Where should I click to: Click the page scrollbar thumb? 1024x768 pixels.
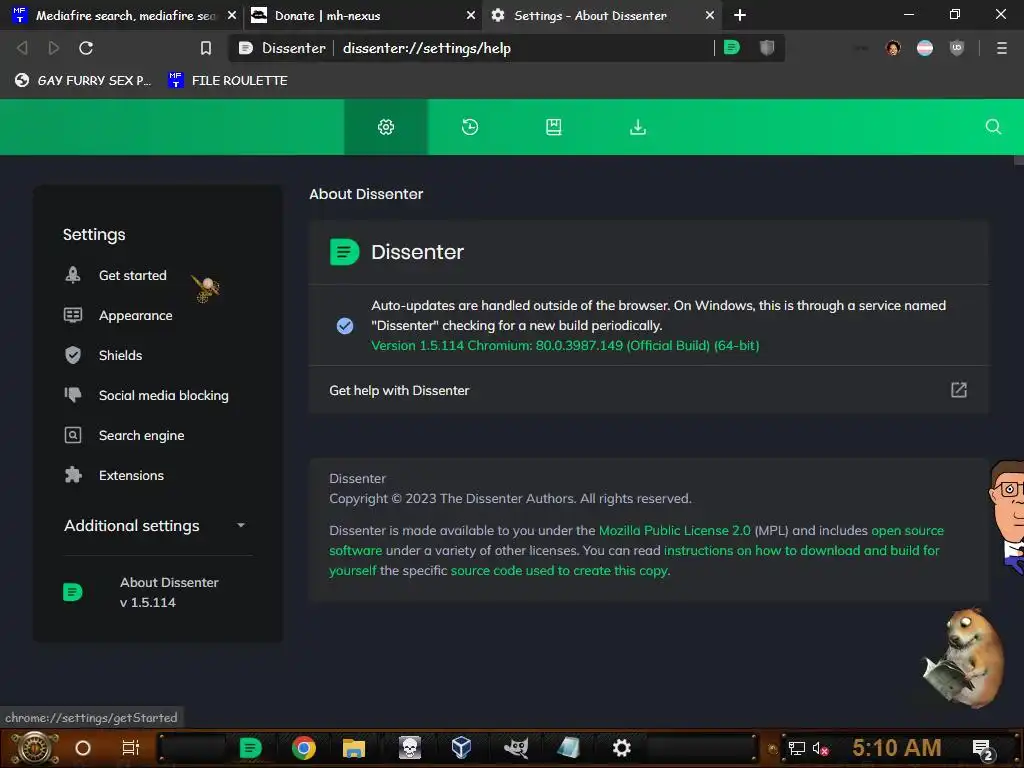(x=1018, y=160)
